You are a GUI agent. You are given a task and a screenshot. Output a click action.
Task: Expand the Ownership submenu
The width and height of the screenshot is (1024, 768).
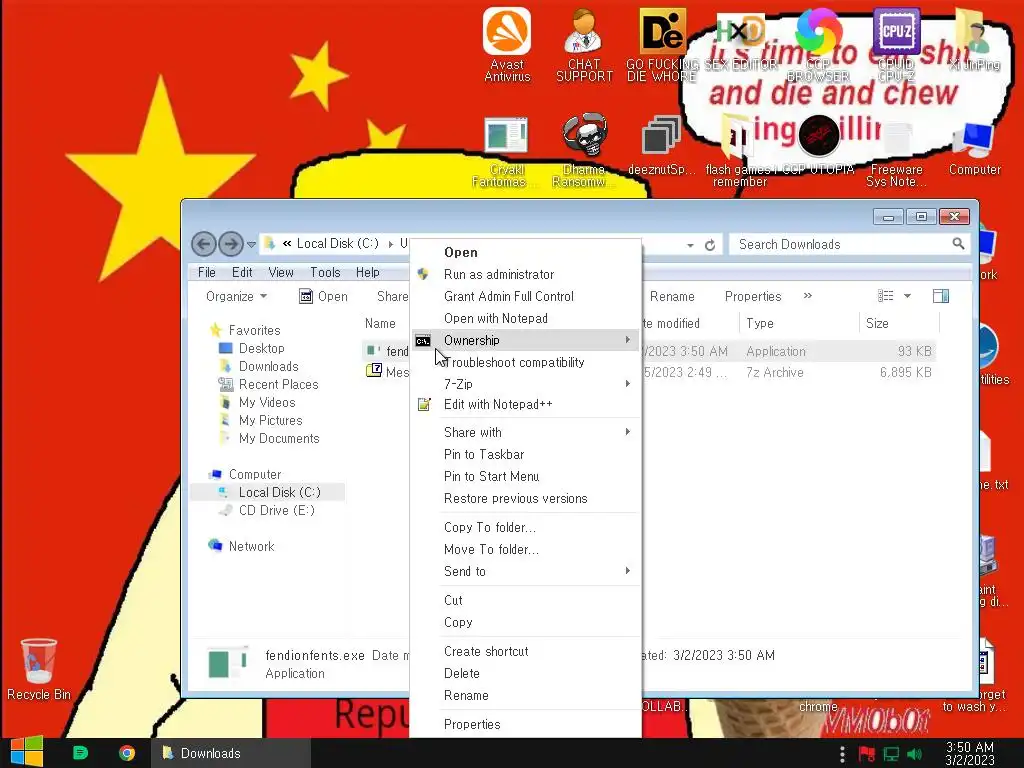526,340
